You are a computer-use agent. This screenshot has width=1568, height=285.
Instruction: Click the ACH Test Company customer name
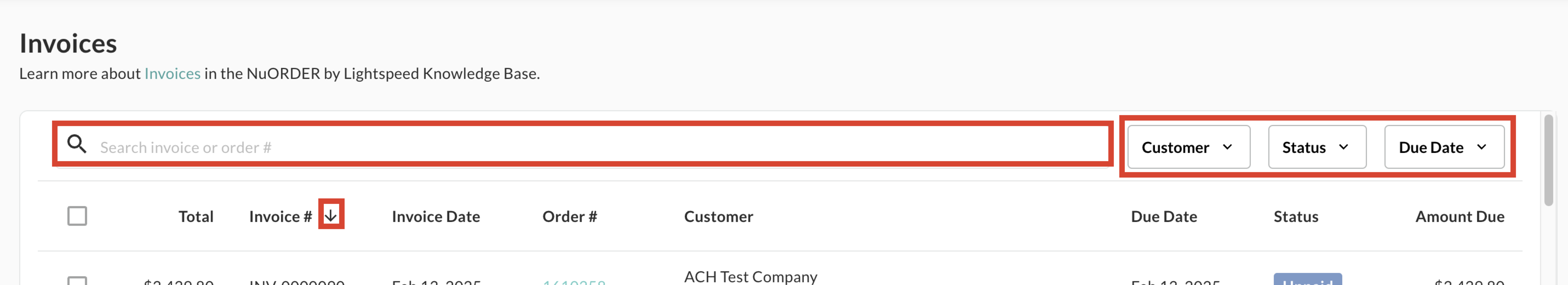(x=750, y=277)
